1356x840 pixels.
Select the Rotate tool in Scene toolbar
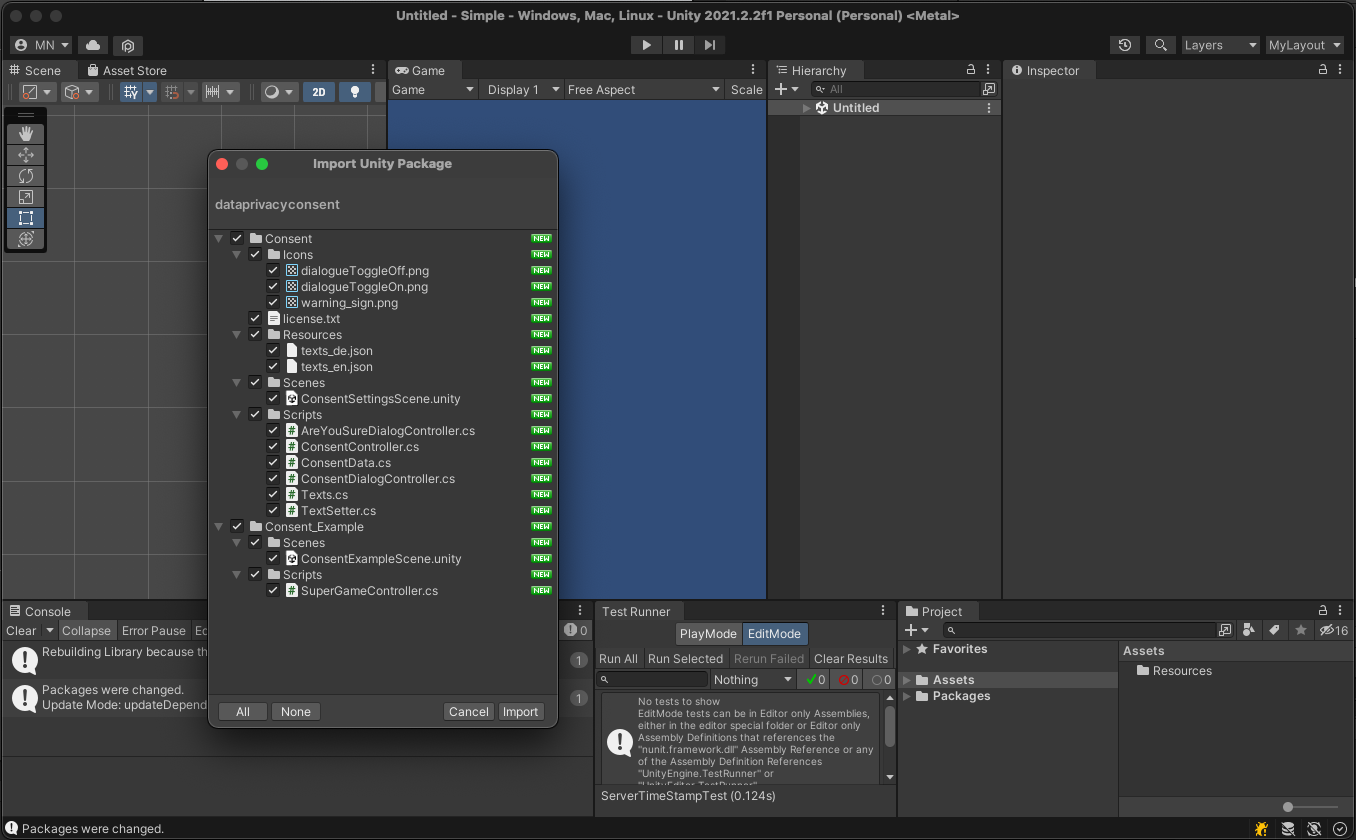26,176
